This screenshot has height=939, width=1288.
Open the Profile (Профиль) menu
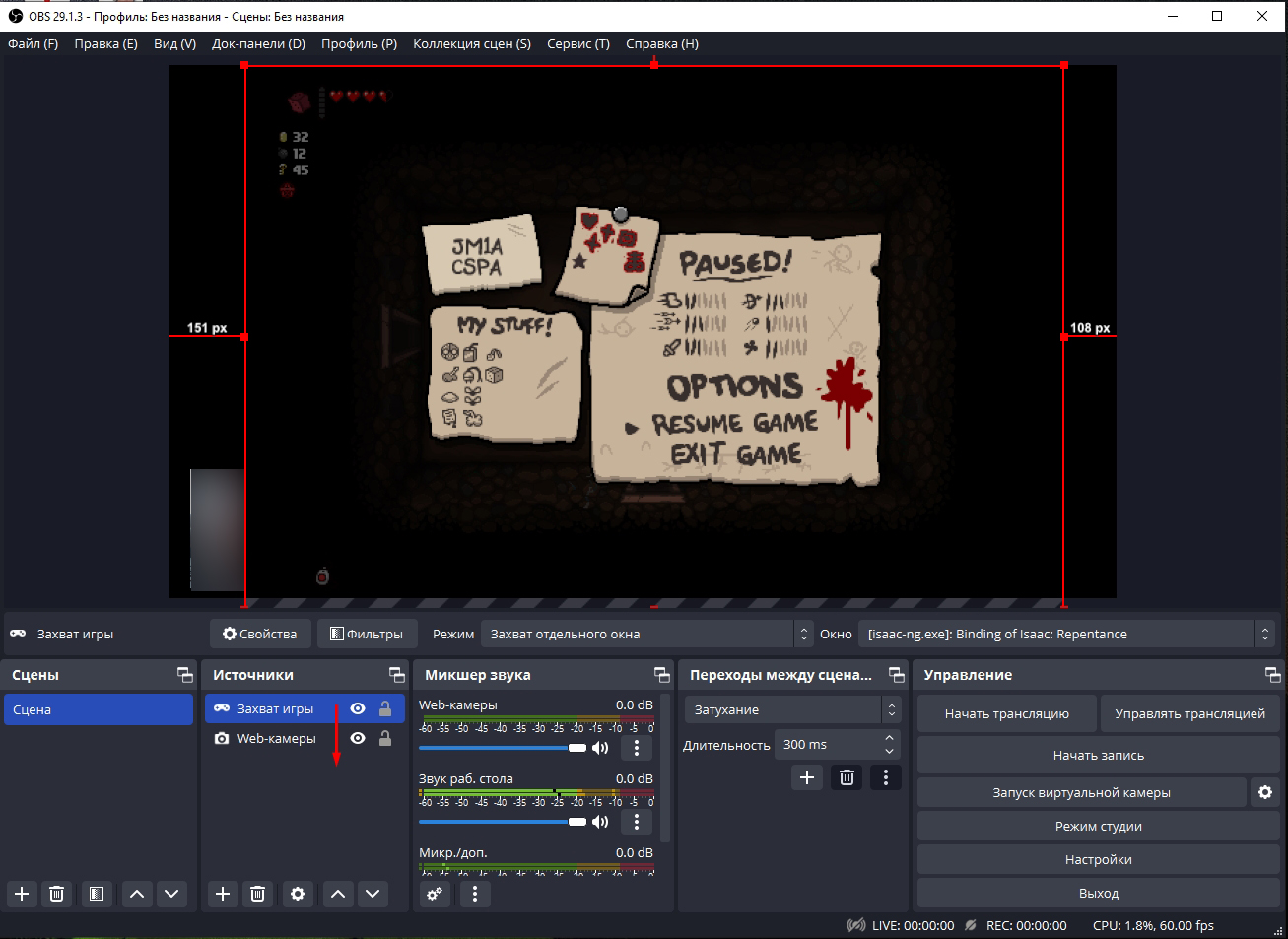[x=359, y=43]
